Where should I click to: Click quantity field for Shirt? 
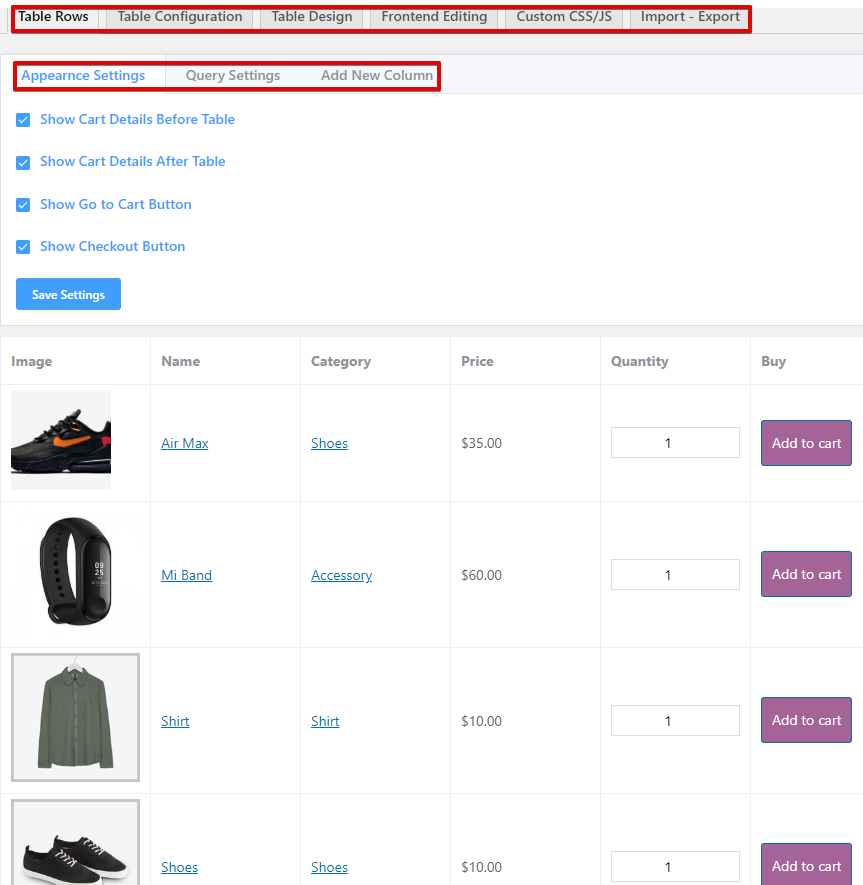675,720
